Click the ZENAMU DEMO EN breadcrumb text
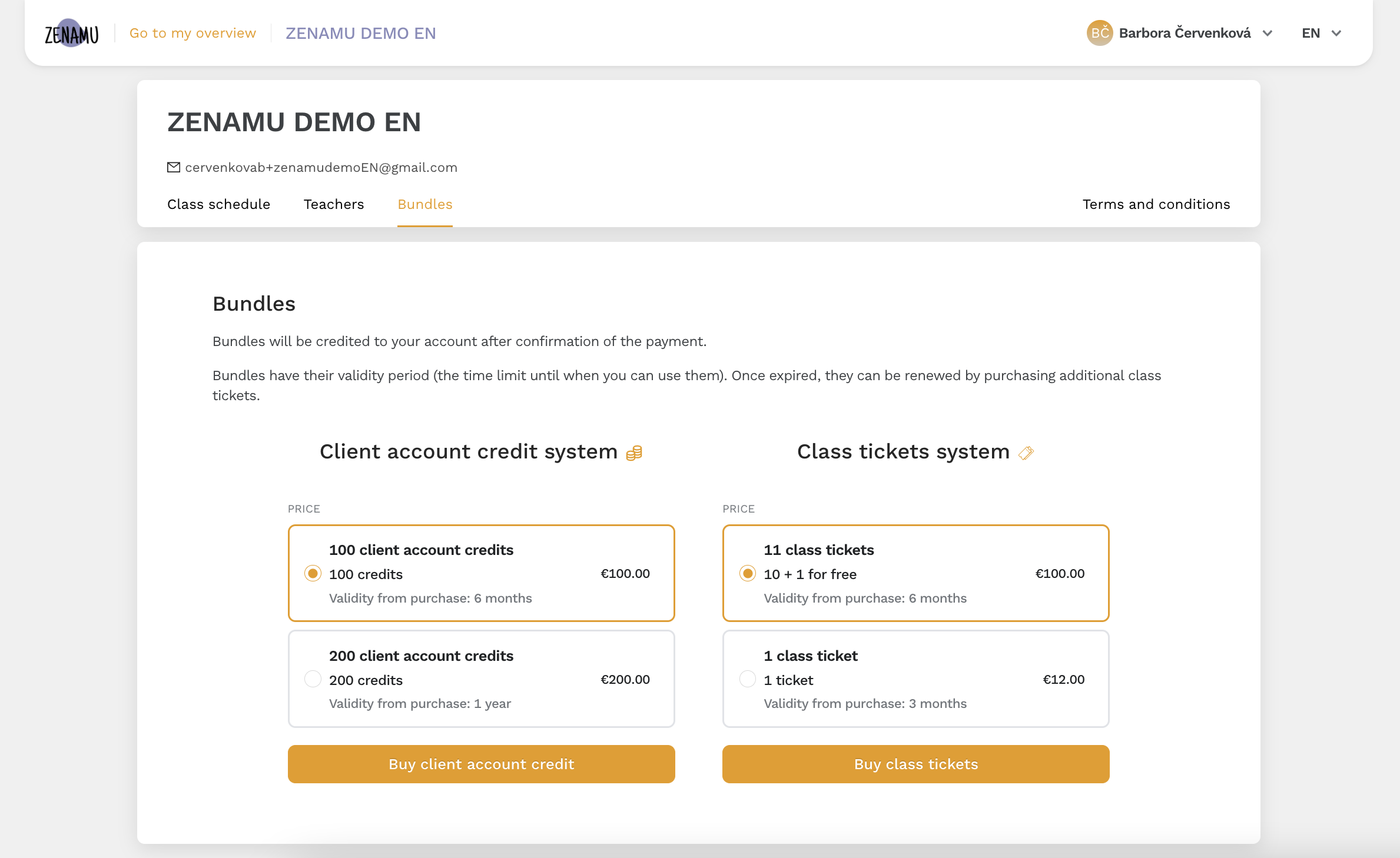This screenshot has height=858, width=1400. point(361,33)
